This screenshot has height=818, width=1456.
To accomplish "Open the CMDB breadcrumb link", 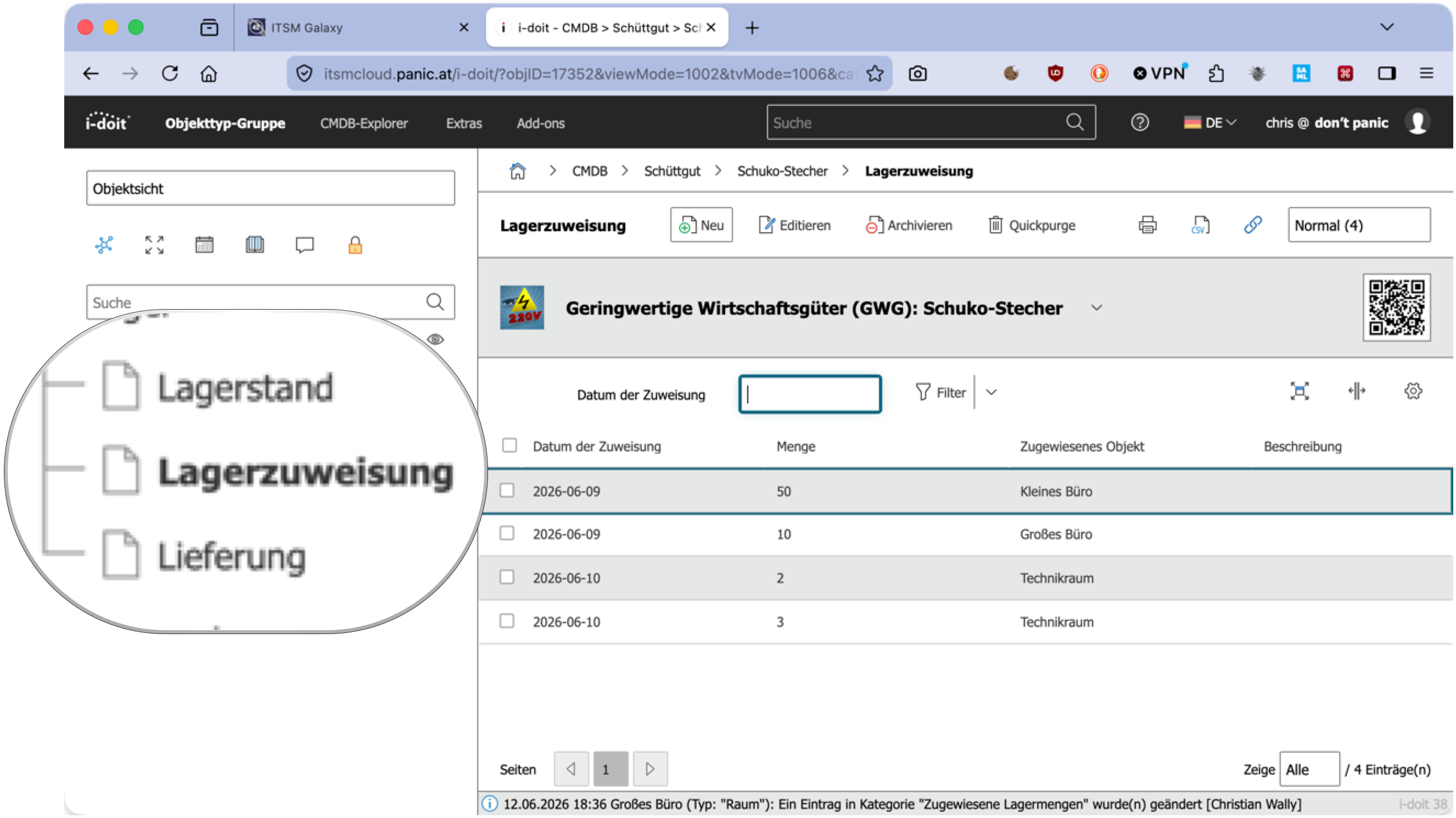I will pos(589,171).
